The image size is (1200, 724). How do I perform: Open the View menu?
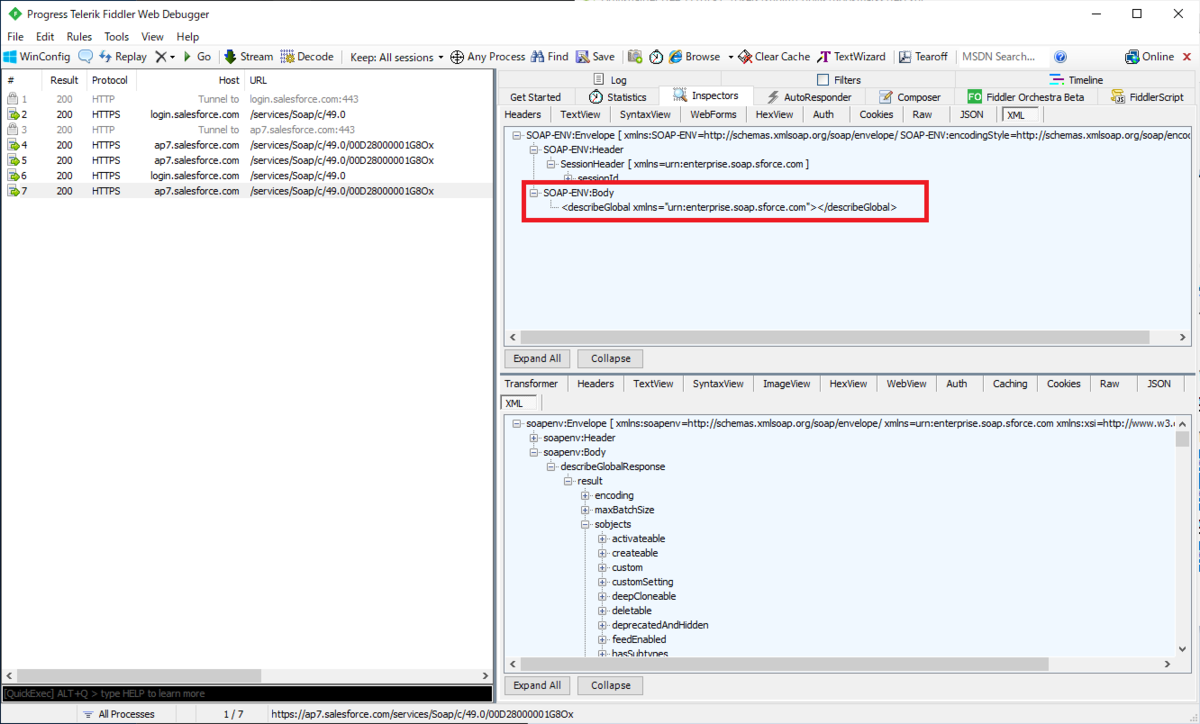pos(152,37)
